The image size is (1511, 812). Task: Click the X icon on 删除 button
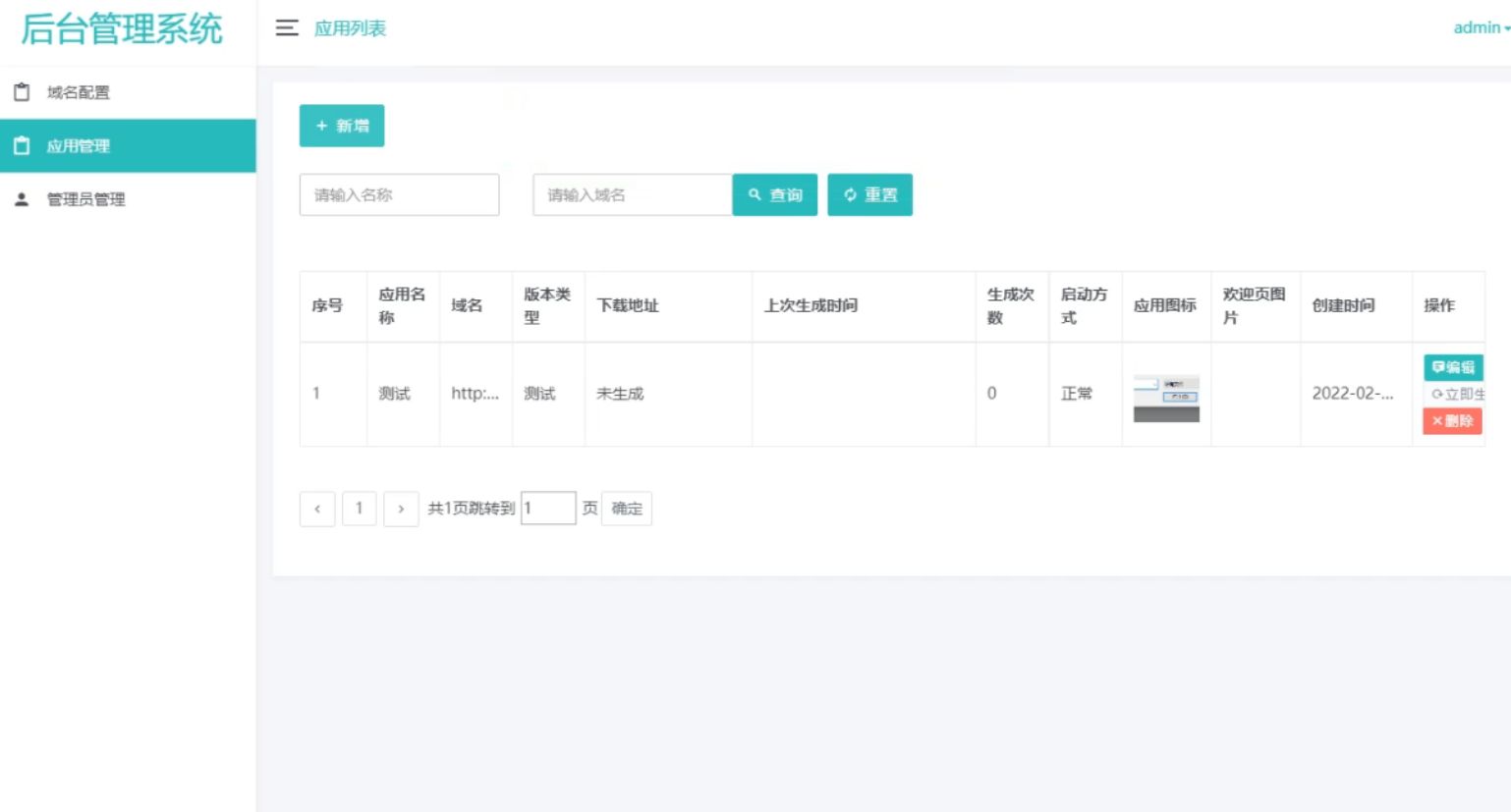click(1436, 420)
